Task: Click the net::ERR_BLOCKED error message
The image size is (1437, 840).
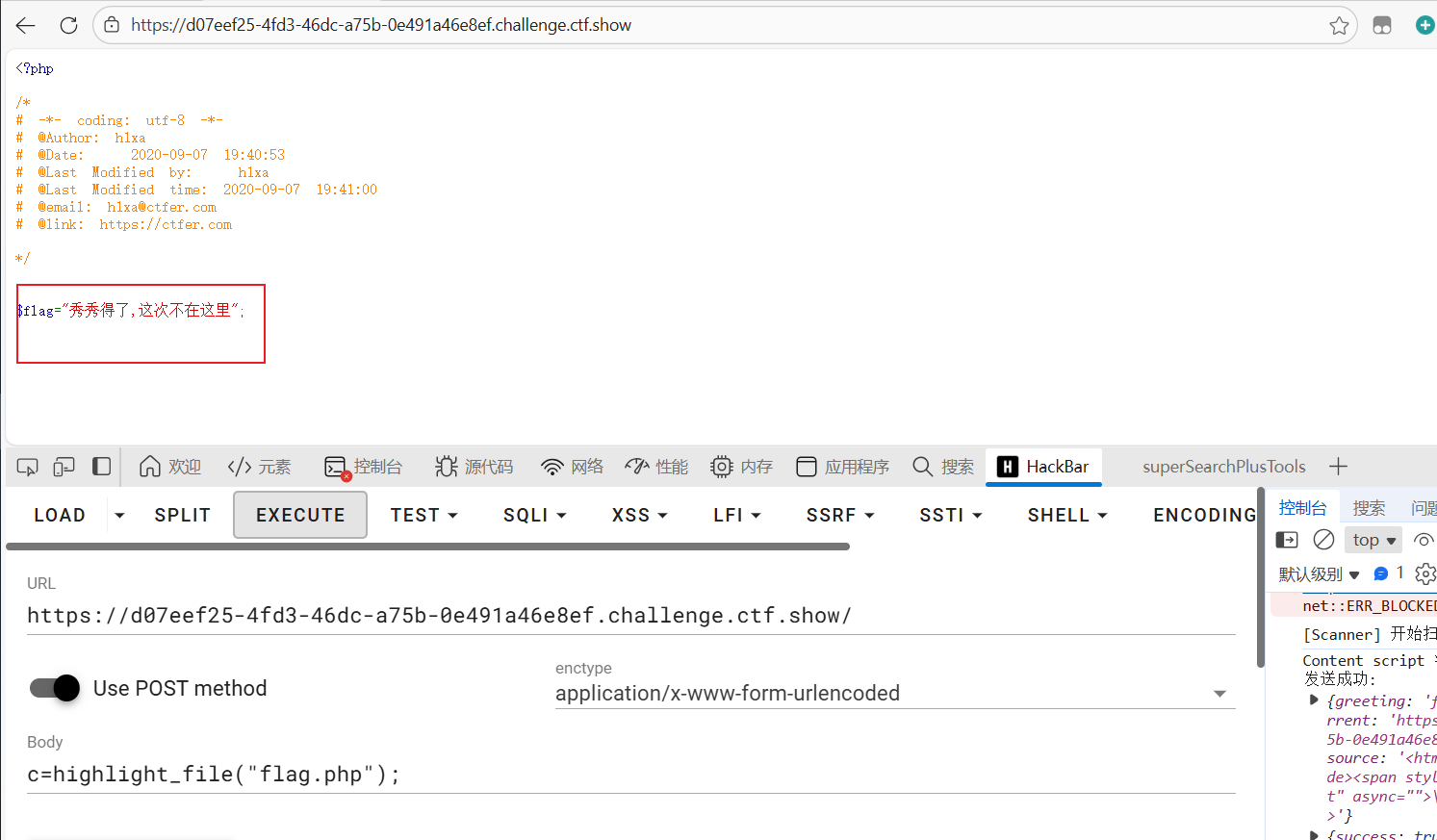Action: click(1369, 605)
